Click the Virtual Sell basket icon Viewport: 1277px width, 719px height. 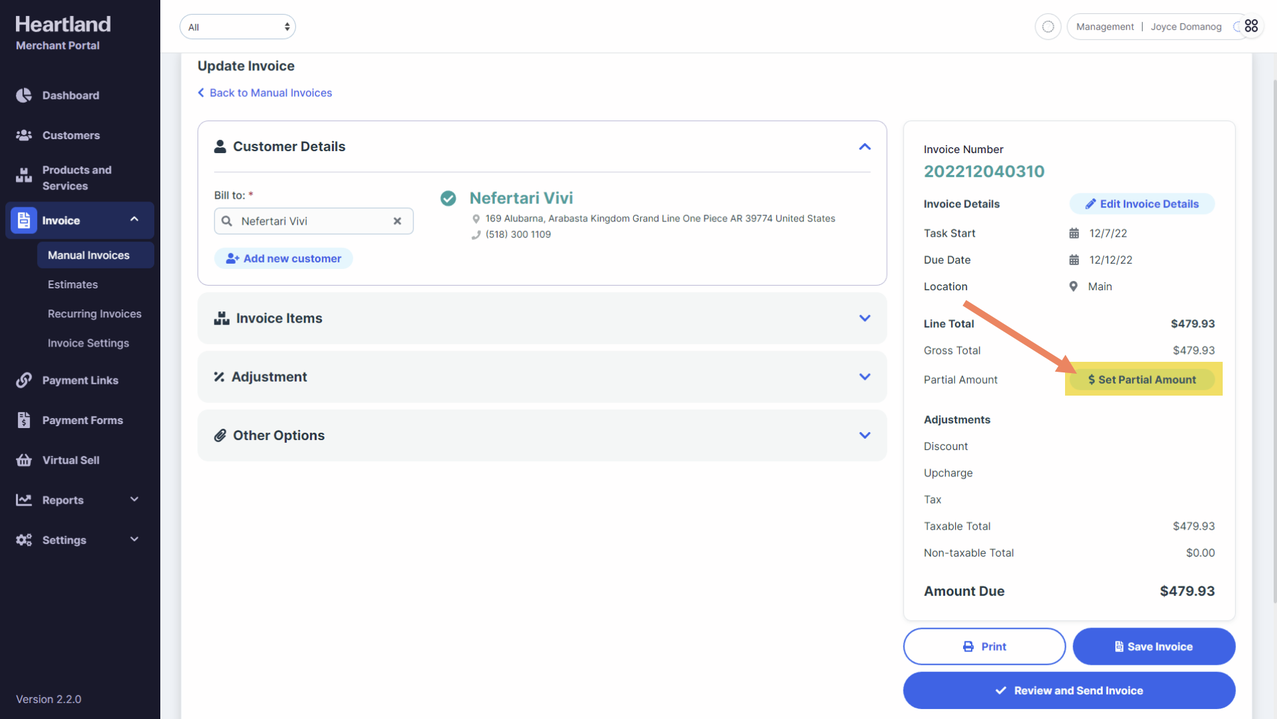click(x=24, y=460)
